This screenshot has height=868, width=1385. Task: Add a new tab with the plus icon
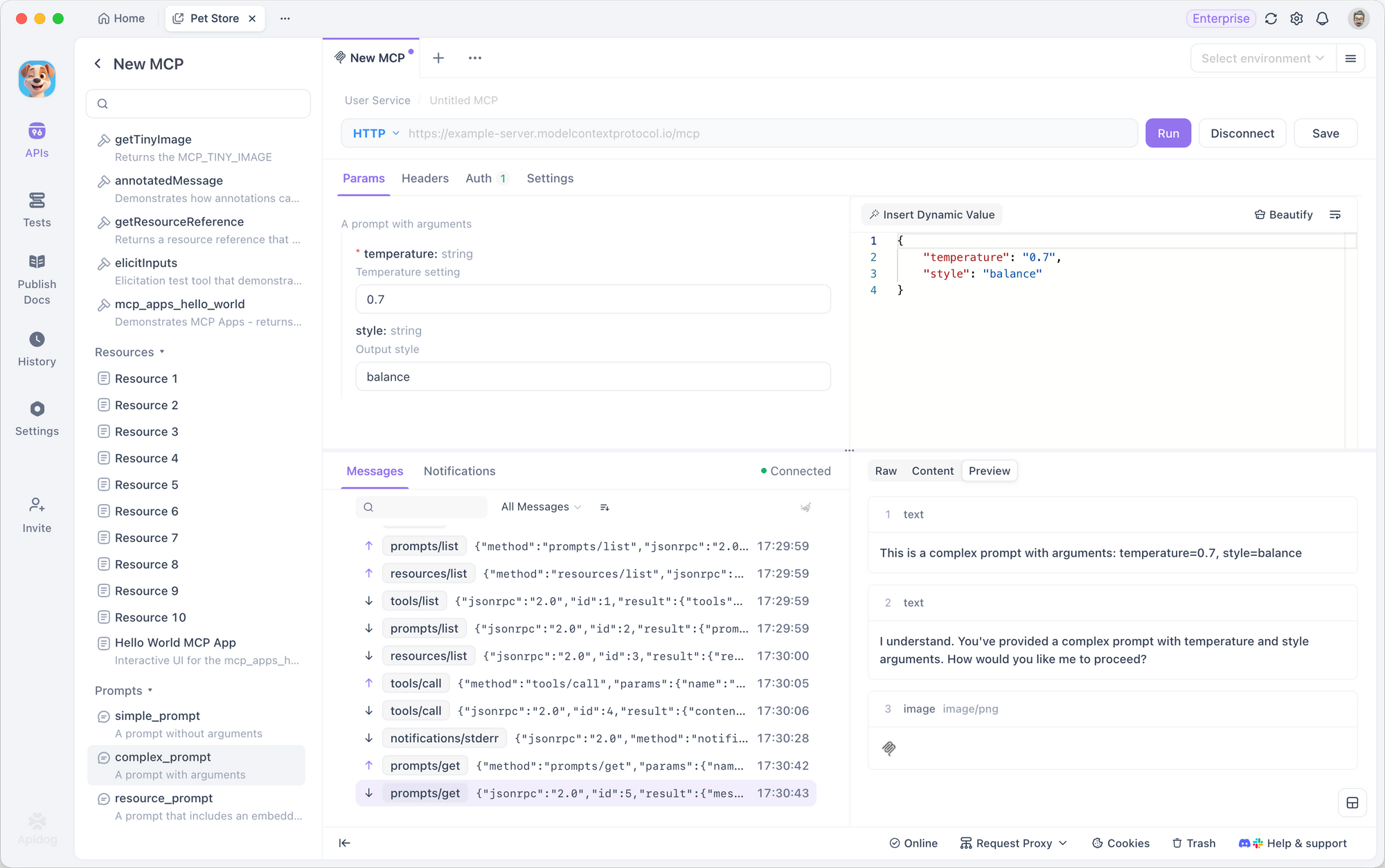[438, 58]
